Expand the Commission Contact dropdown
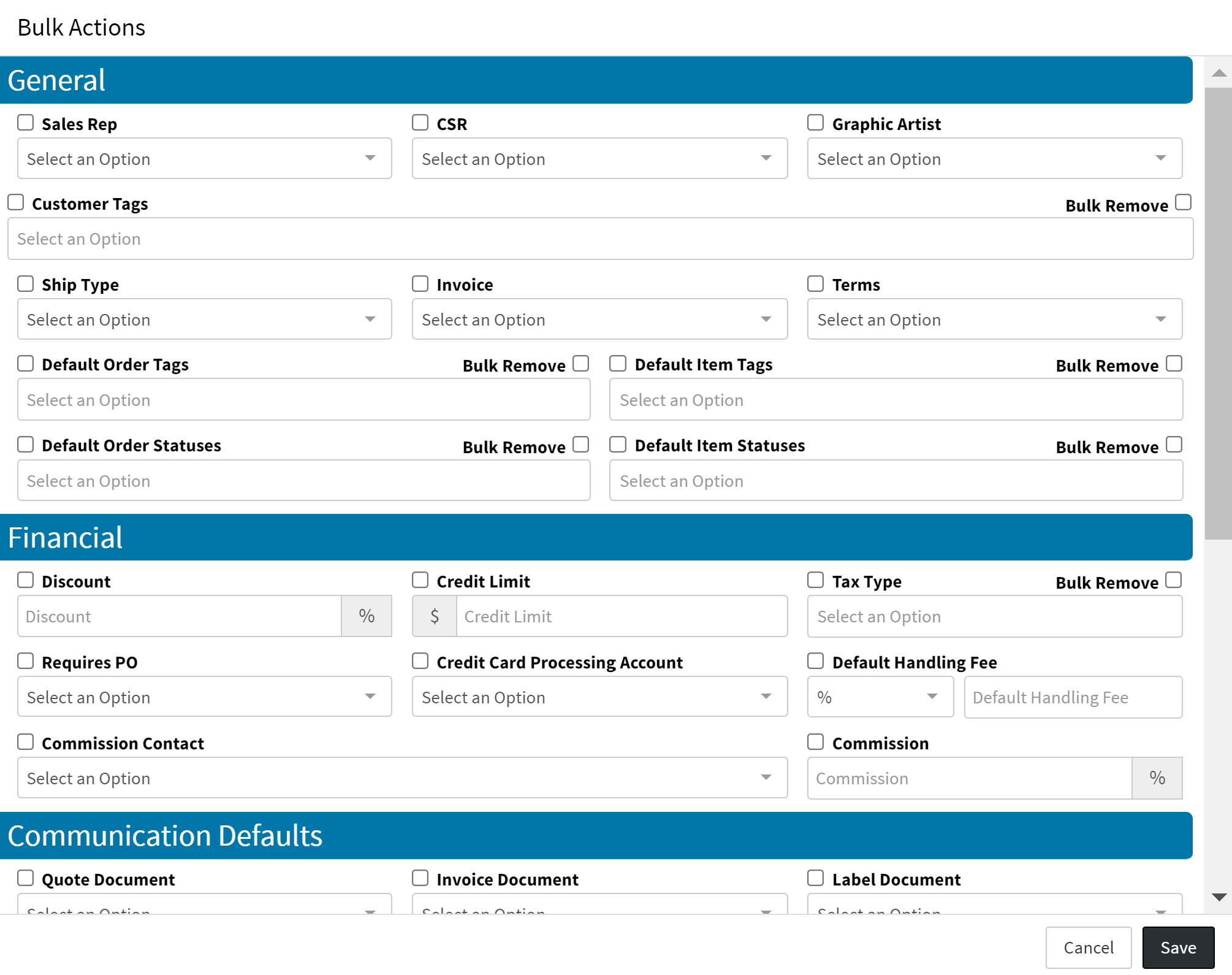 click(x=402, y=778)
